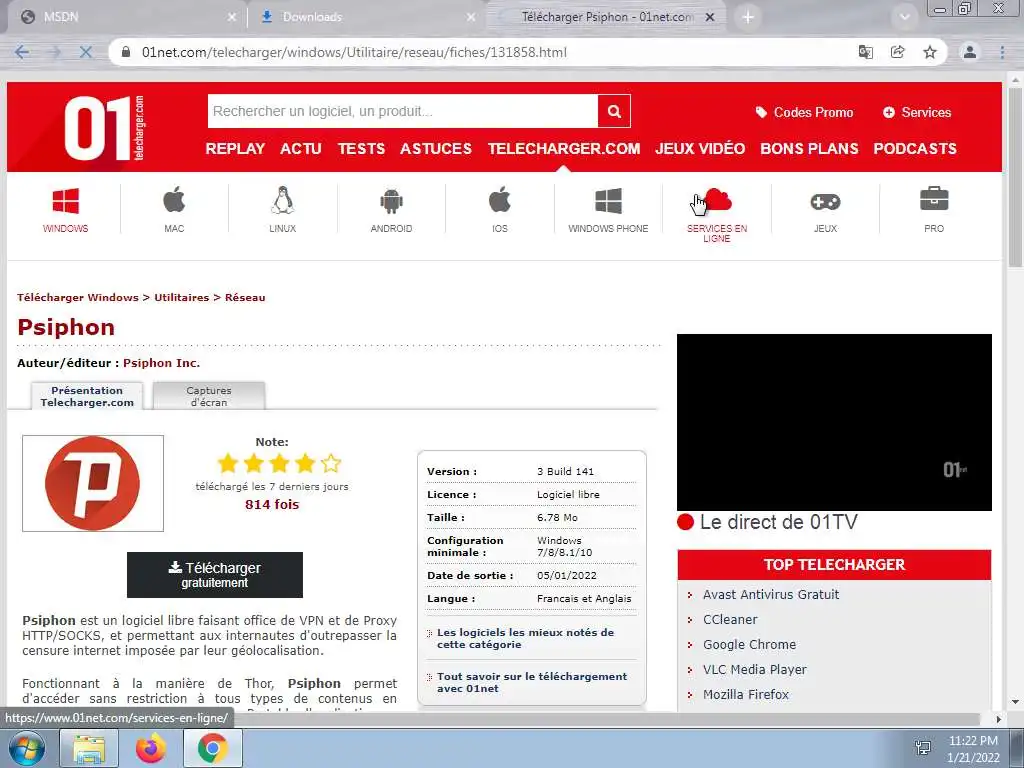
Task: Open Avast Antivirus Gratuit in Top Telecharger
Action: [771, 594]
